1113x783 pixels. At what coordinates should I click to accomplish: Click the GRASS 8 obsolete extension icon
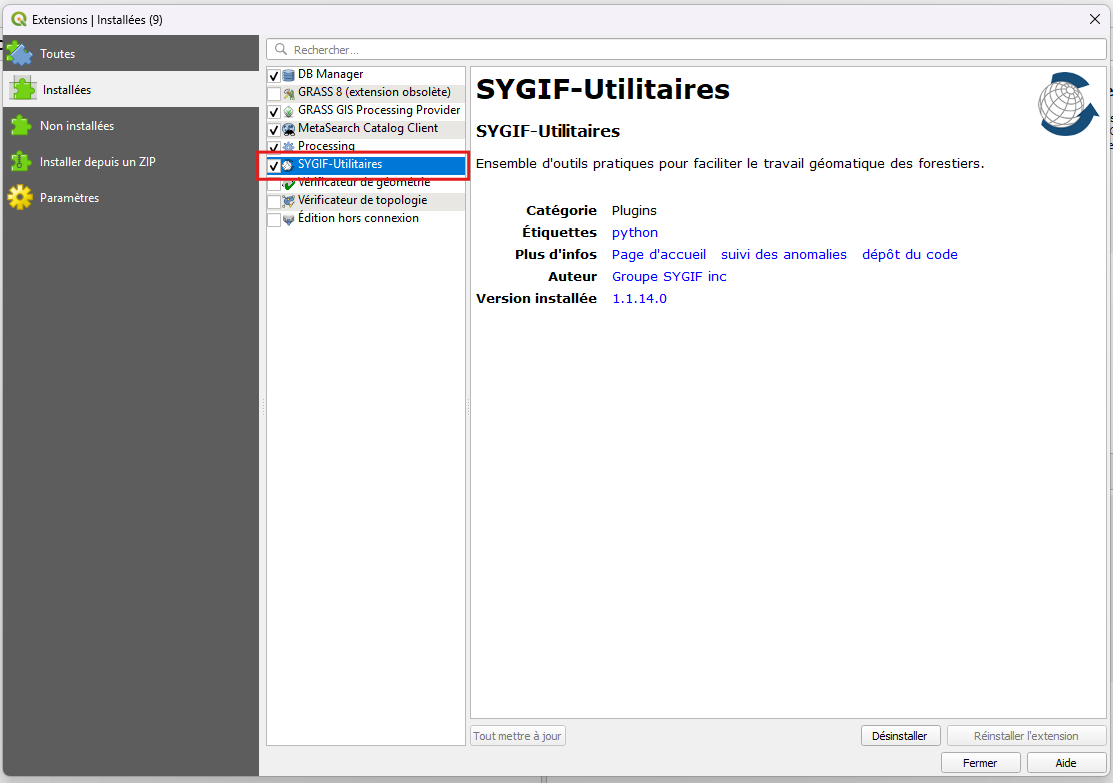289,93
